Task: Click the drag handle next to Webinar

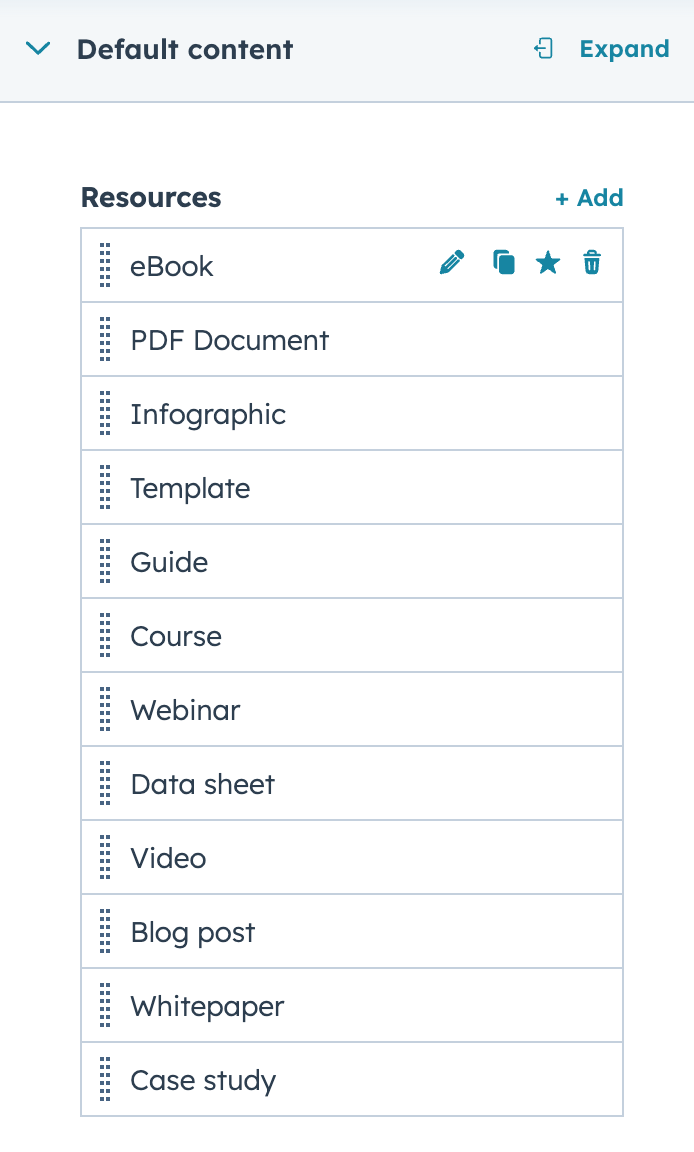Action: pos(104,709)
